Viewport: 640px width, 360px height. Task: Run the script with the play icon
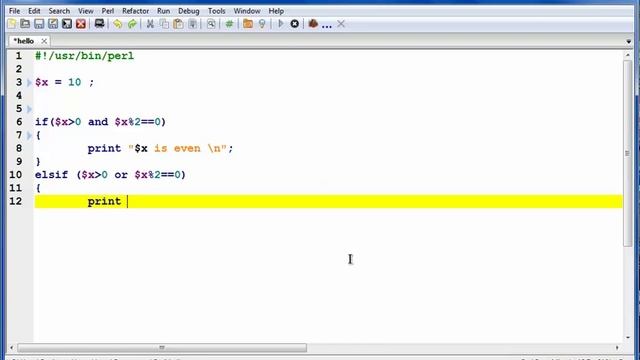(280, 24)
